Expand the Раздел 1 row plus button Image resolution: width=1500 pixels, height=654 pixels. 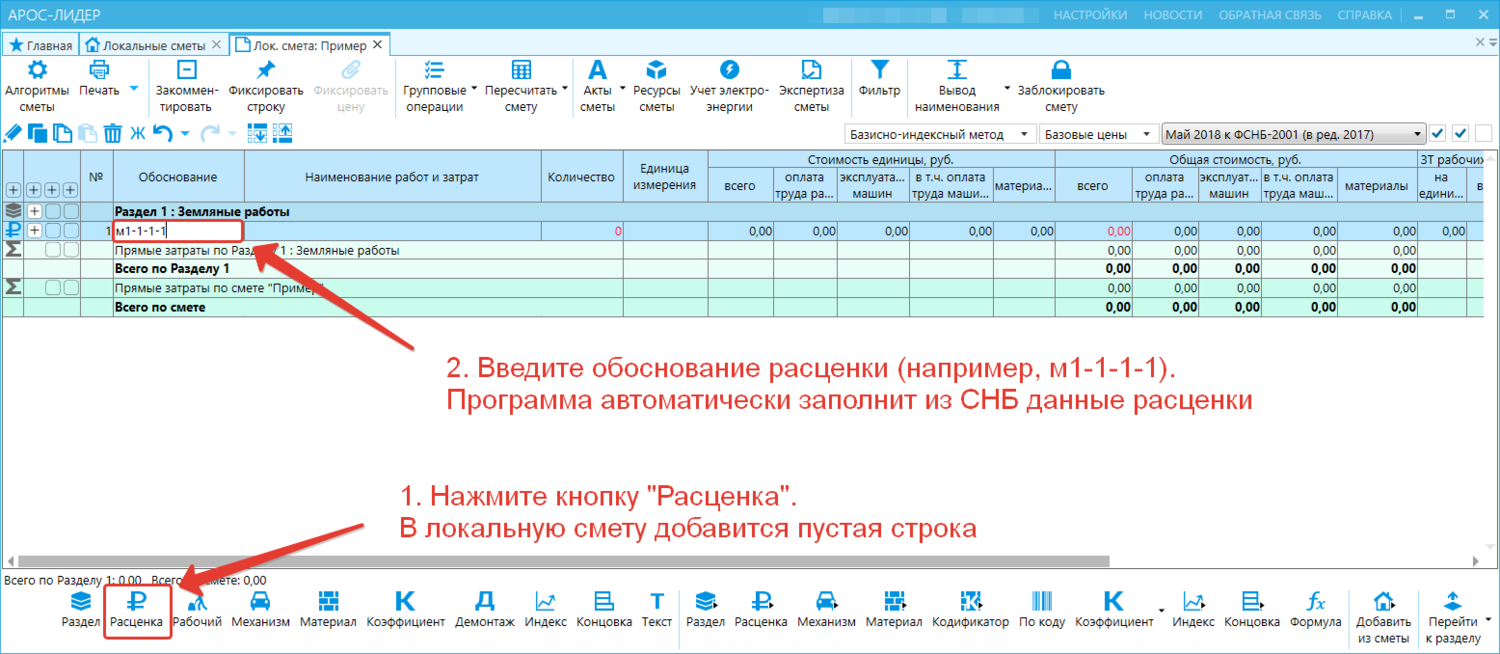(35, 211)
